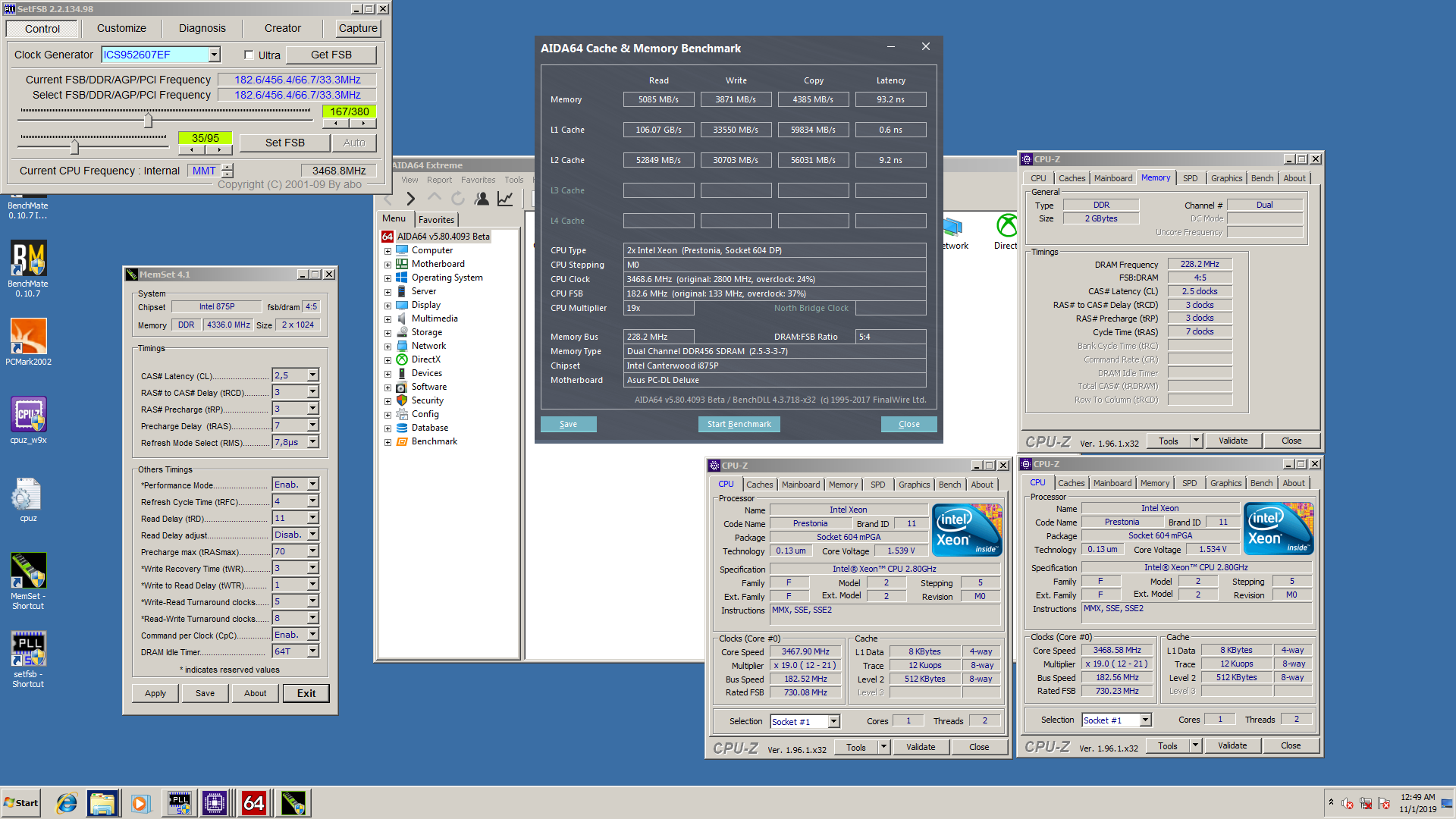Switch to Diagnosis tab in SetFSB
Image resolution: width=1456 pixels, height=819 pixels.
coord(202,28)
